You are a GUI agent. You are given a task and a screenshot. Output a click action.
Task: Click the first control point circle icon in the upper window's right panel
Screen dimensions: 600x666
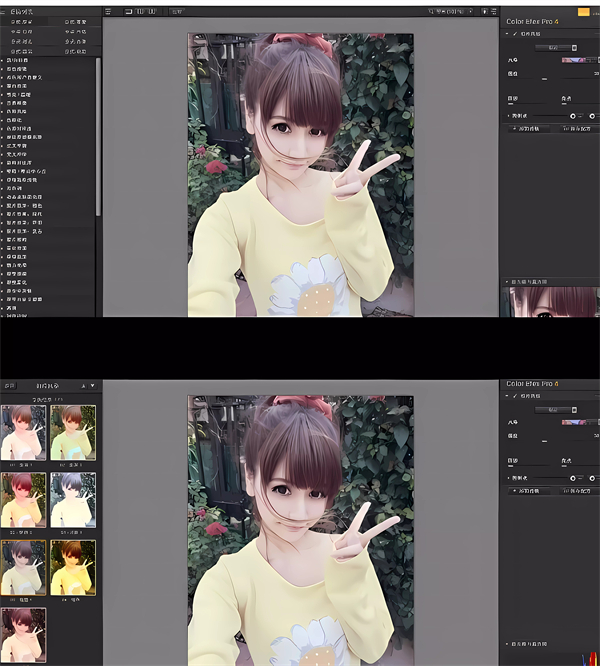(573, 116)
